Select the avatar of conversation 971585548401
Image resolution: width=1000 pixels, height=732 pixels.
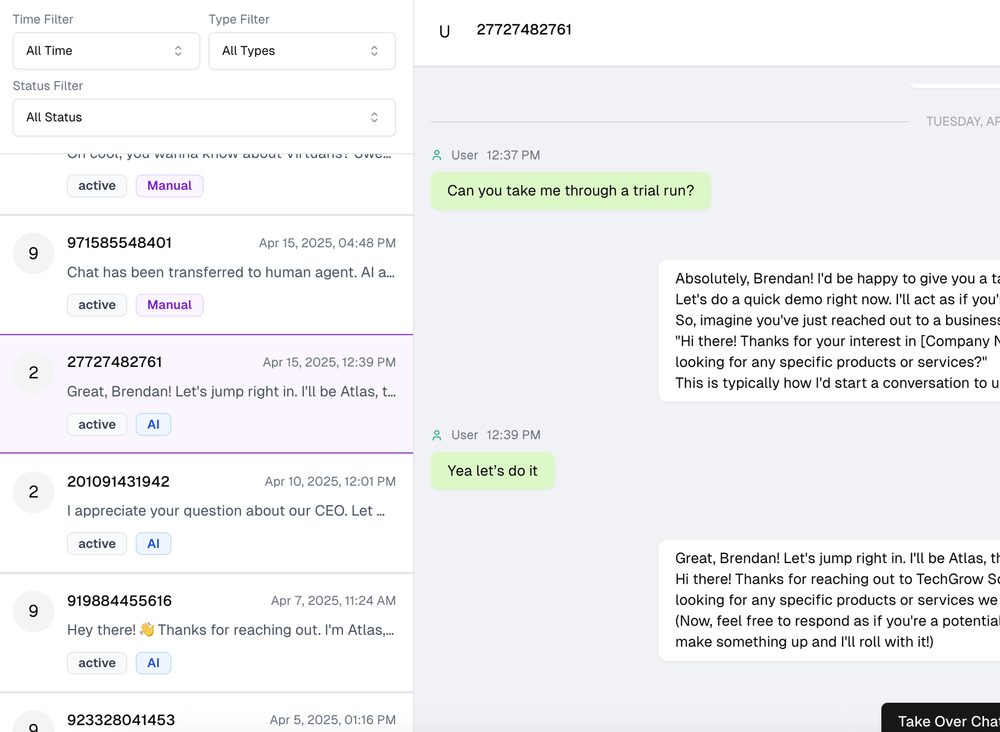click(33, 254)
